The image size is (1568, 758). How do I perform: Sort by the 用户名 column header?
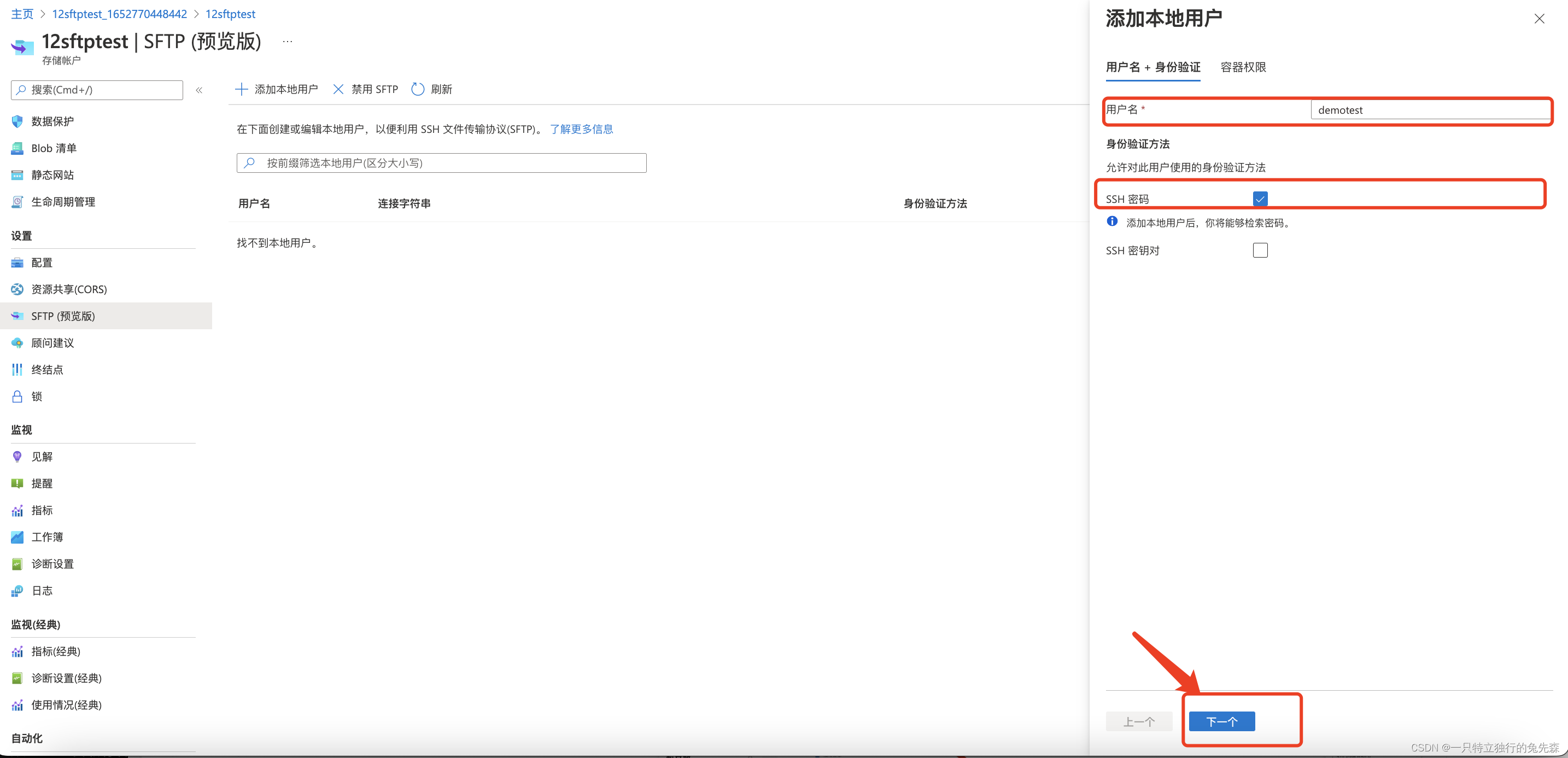point(254,203)
